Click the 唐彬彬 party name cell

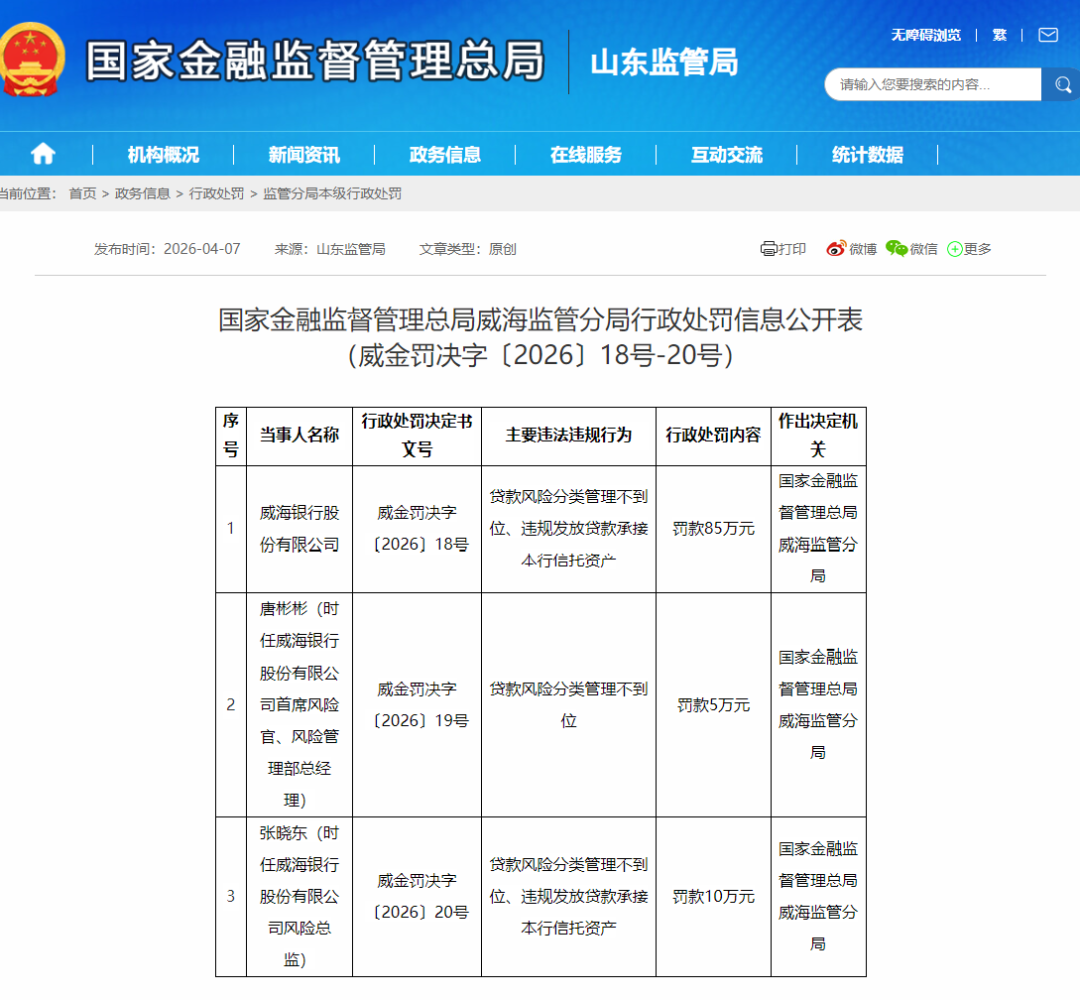(300, 705)
